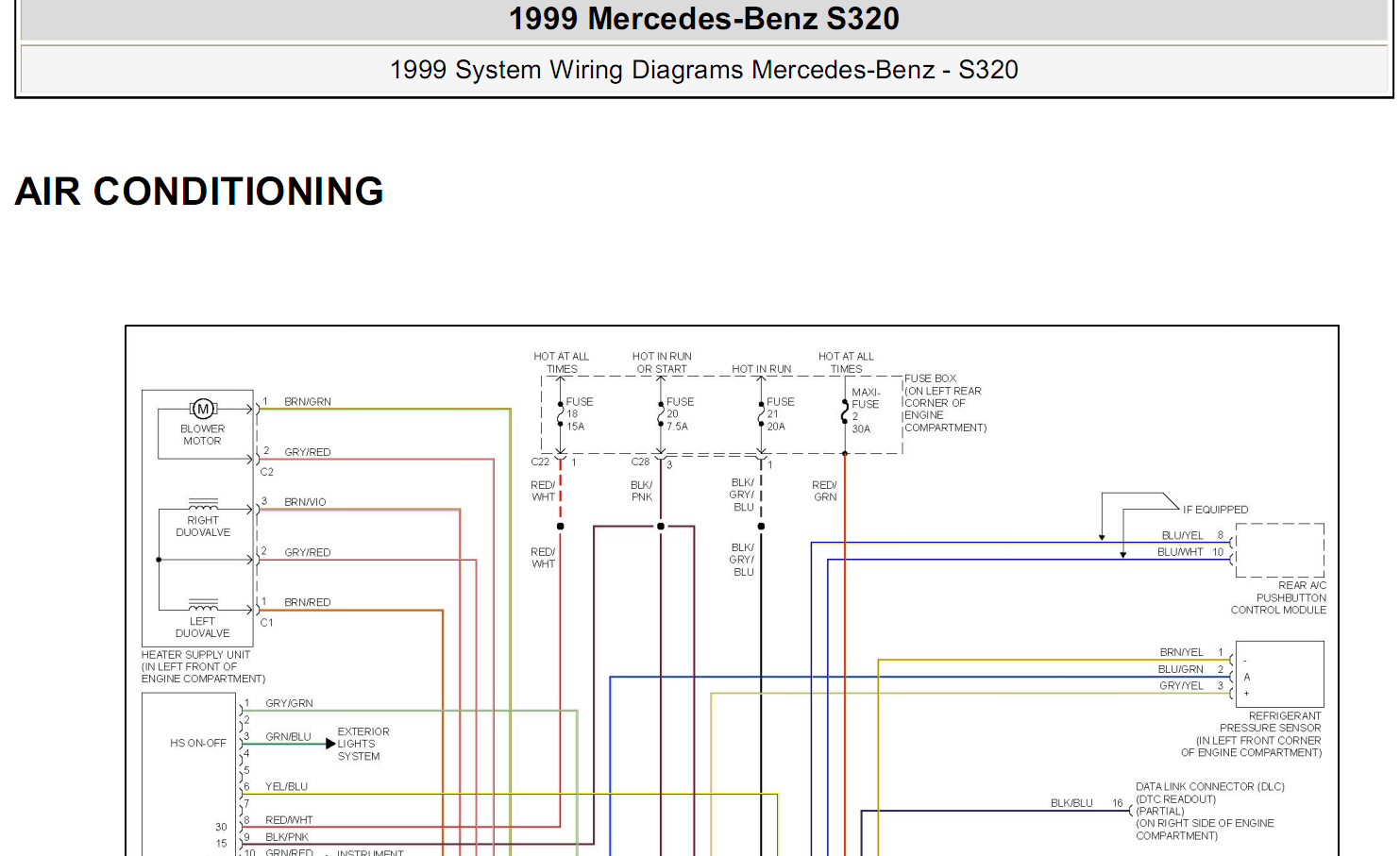Select the Fuse 20 7.5A symbol

[661, 414]
